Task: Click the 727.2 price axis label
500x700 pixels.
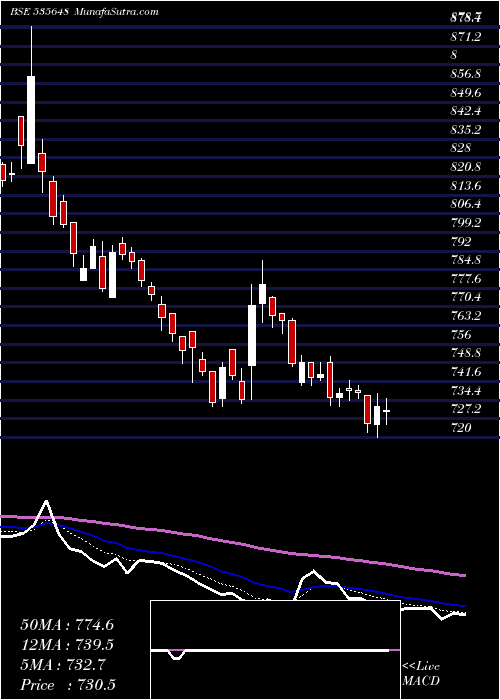Action: 465,409
